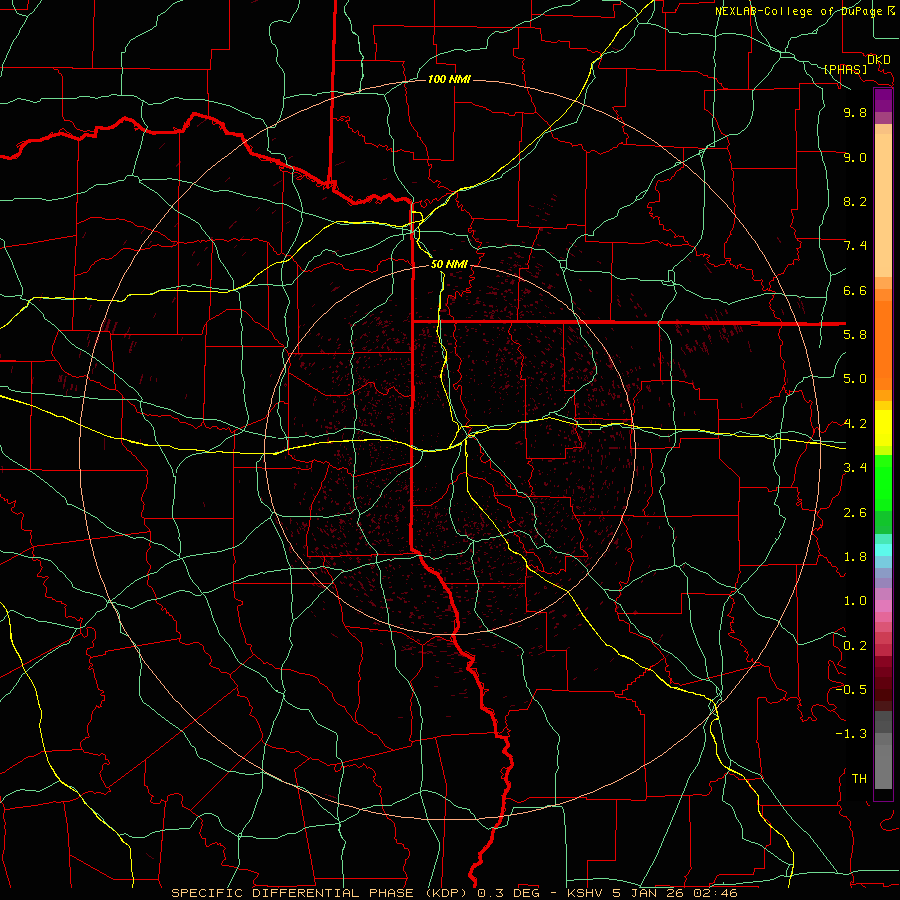Pick the purple segment of the color bar
The height and width of the screenshot is (900, 900).
pyautogui.click(x=883, y=100)
